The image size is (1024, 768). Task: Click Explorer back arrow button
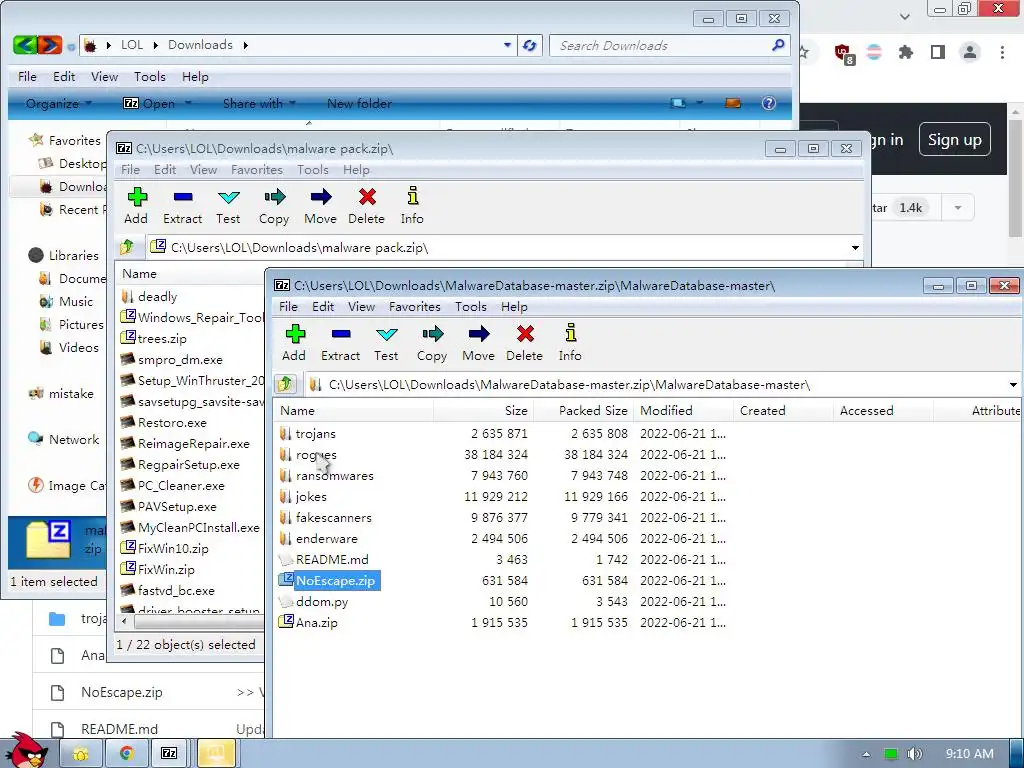[25, 45]
